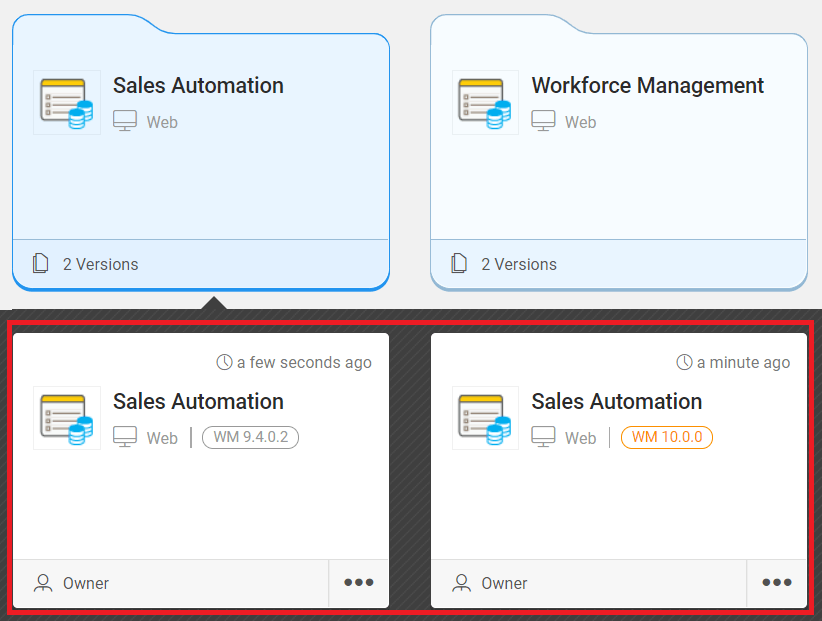Image resolution: width=822 pixels, height=621 pixels.
Task: Click the app icon on the WM 9.4.0.2 card
Action: (x=67, y=418)
